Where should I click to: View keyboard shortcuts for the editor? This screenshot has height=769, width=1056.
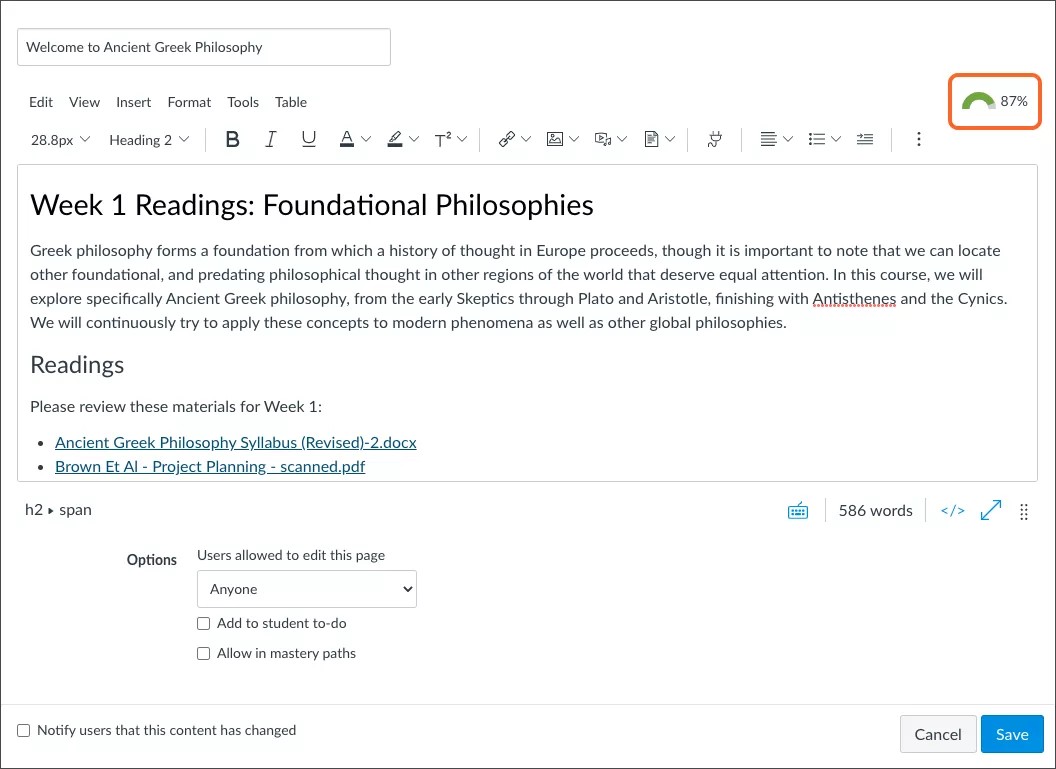pyautogui.click(x=797, y=510)
